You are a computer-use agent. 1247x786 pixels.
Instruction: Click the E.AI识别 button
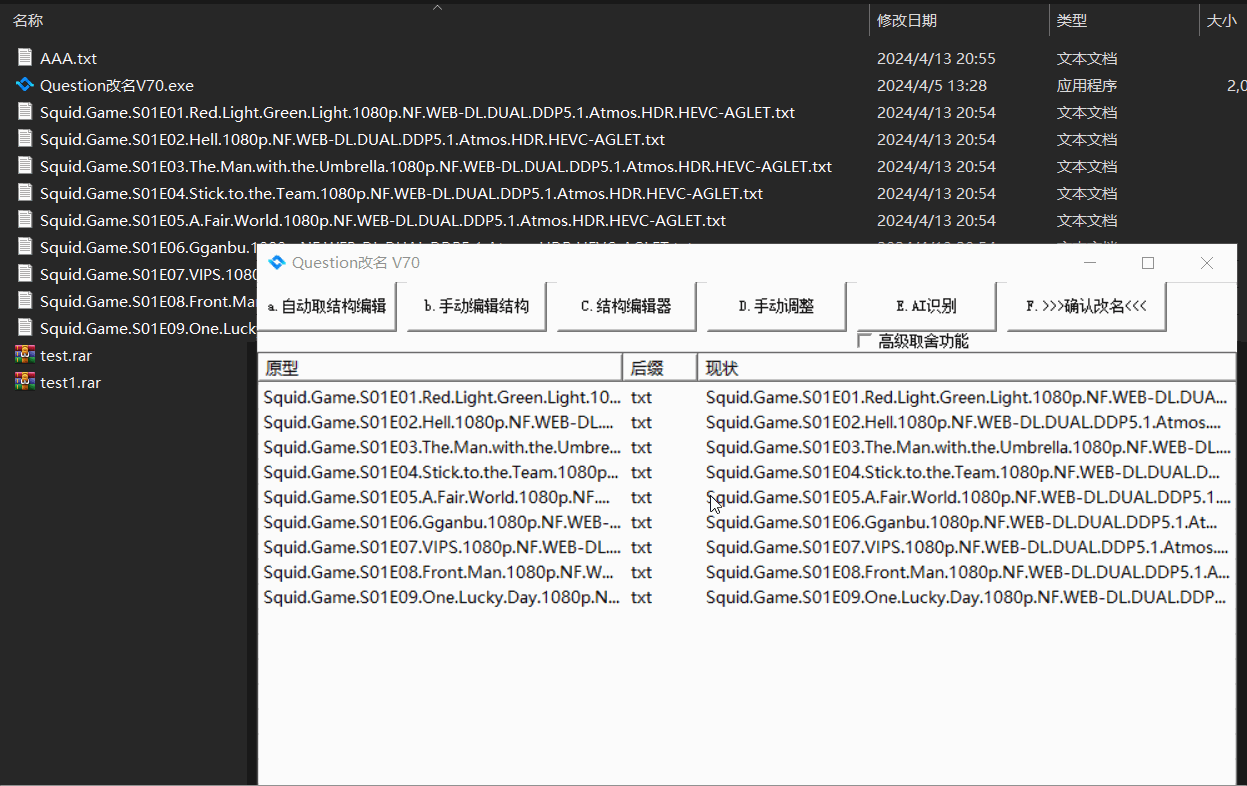(926, 306)
